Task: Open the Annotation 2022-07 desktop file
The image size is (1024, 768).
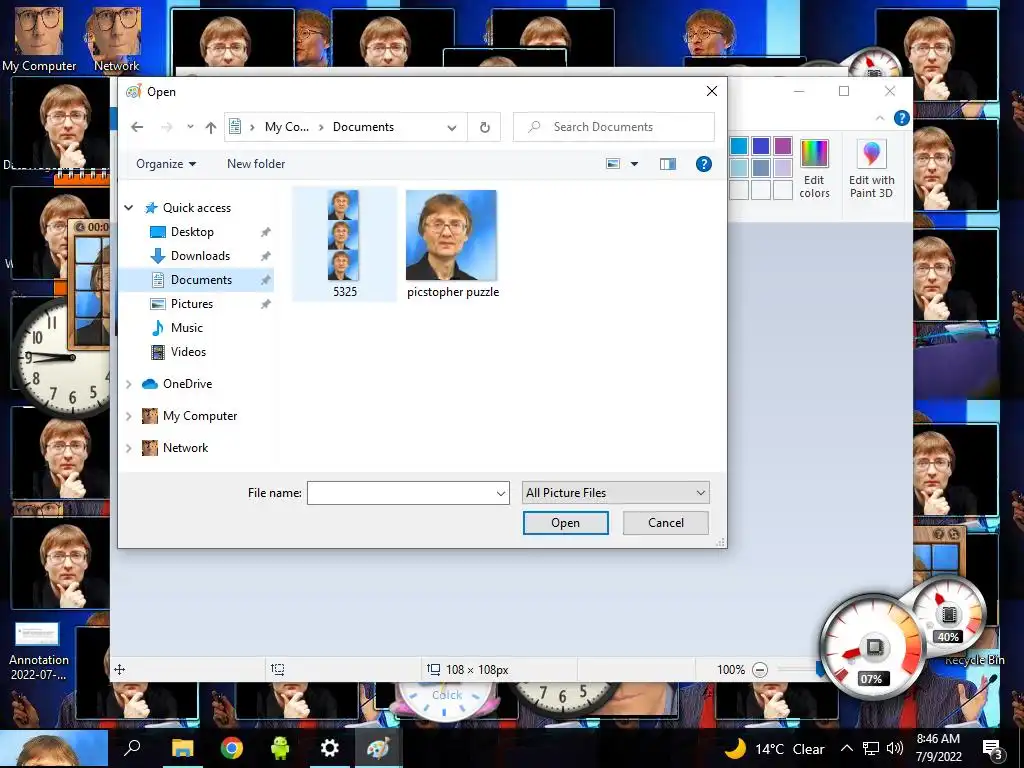Action: pyautogui.click(x=38, y=651)
